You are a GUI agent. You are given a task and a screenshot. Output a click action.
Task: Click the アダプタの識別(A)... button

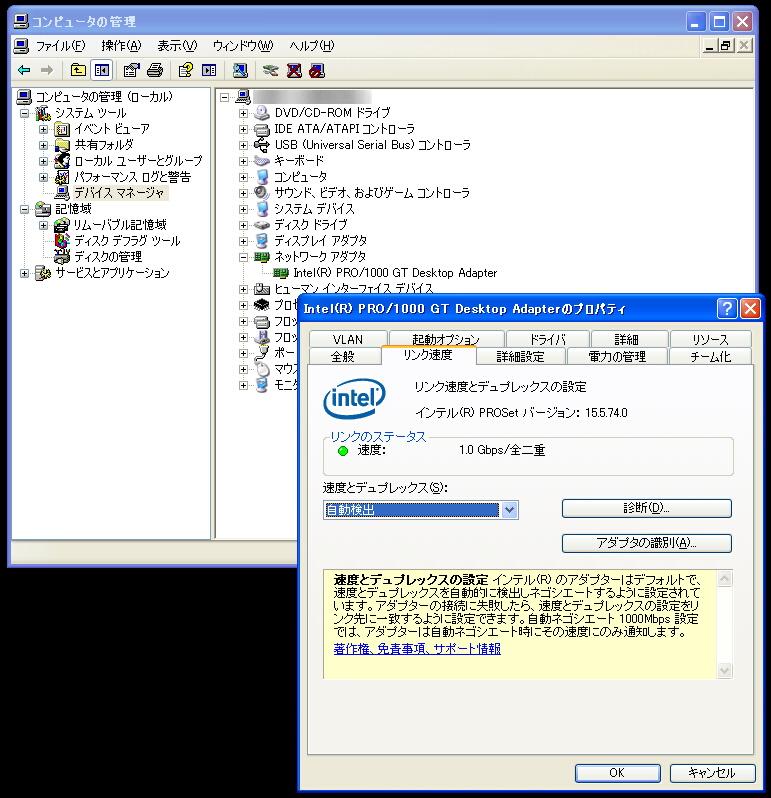[x=646, y=543]
